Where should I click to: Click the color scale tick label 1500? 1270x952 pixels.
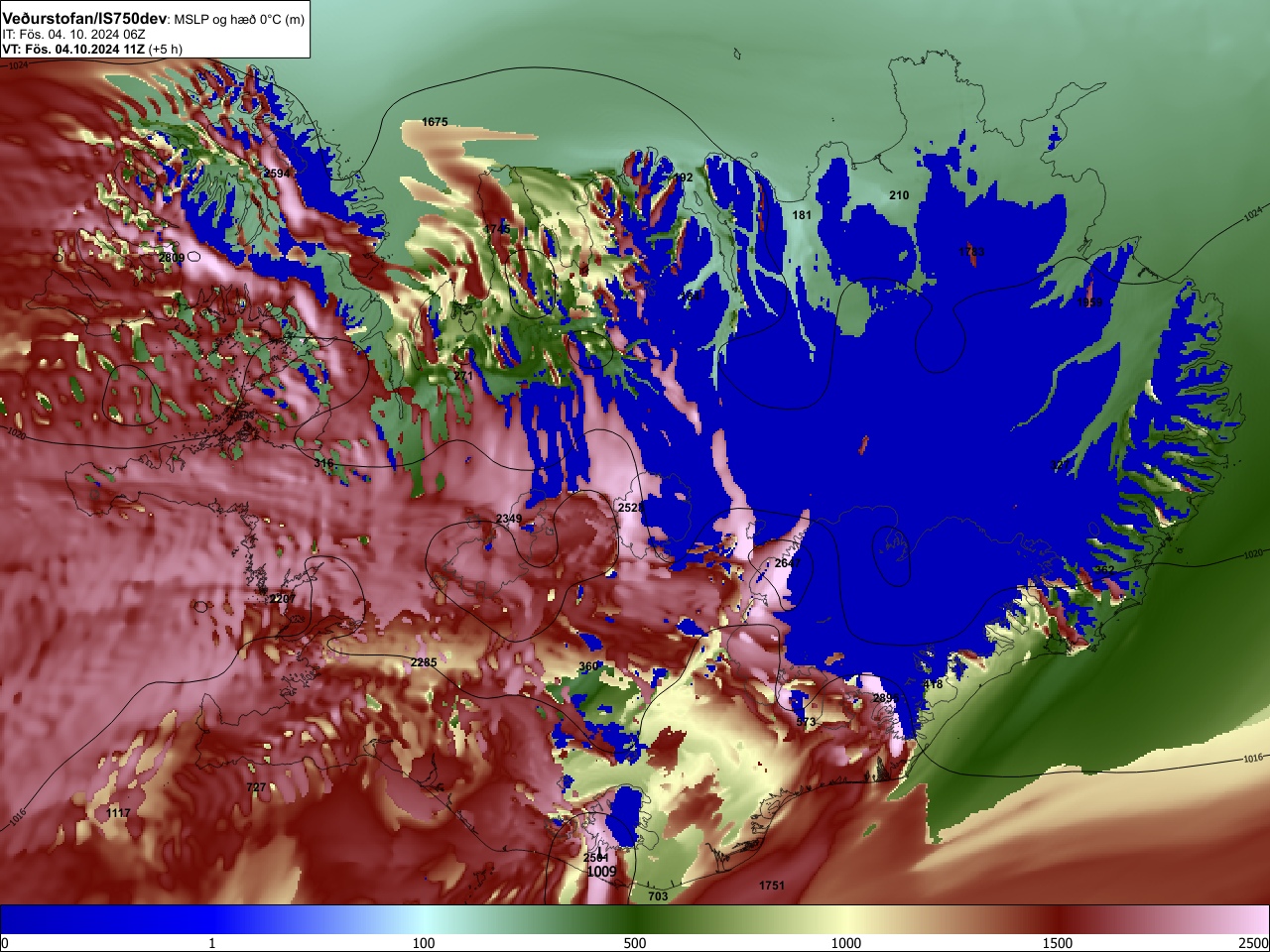tap(1058, 943)
